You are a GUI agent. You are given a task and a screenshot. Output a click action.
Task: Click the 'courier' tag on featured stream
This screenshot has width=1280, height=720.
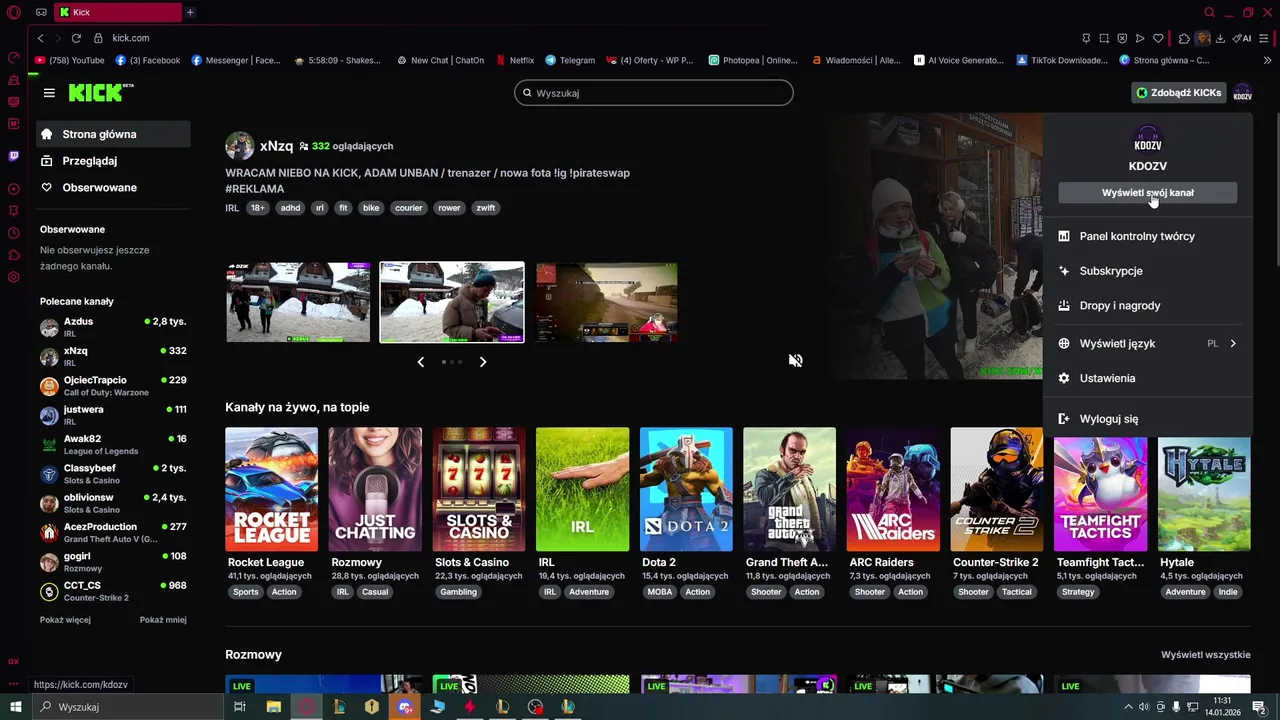(x=408, y=208)
